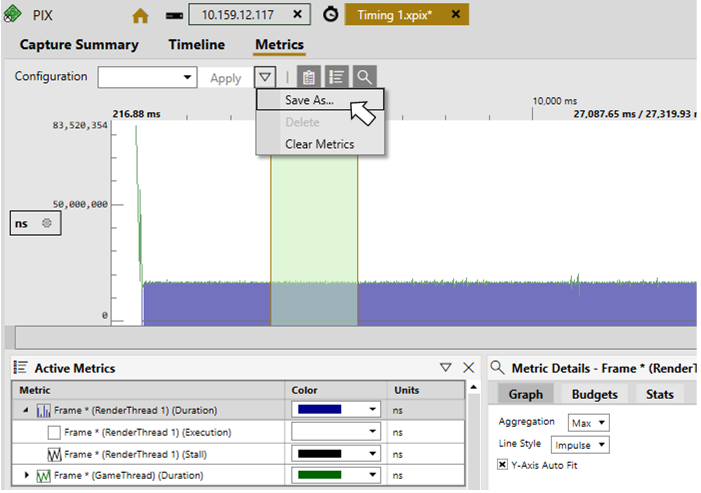Switch to the Timeline tab
Image resolution: width=701 pixels, height=493 pixels.
pyautogui.click(x=196, y=45)
